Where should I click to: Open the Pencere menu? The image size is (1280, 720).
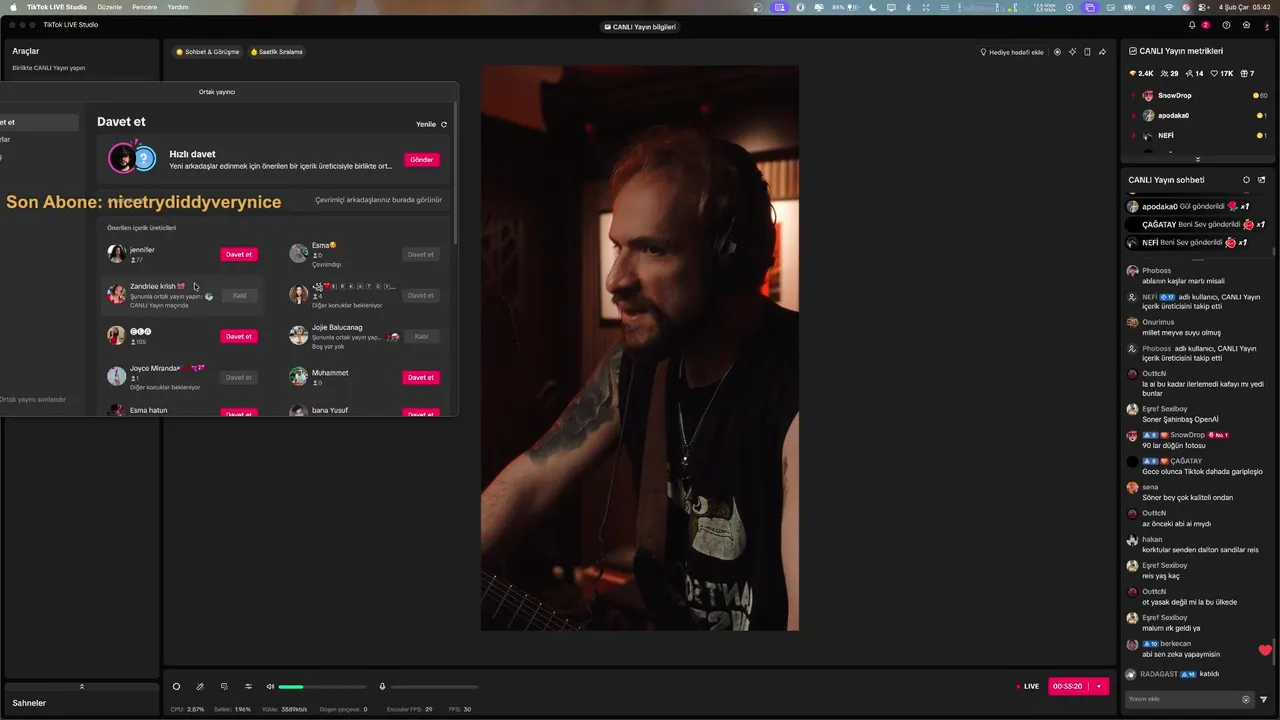(x=145, y=7)
